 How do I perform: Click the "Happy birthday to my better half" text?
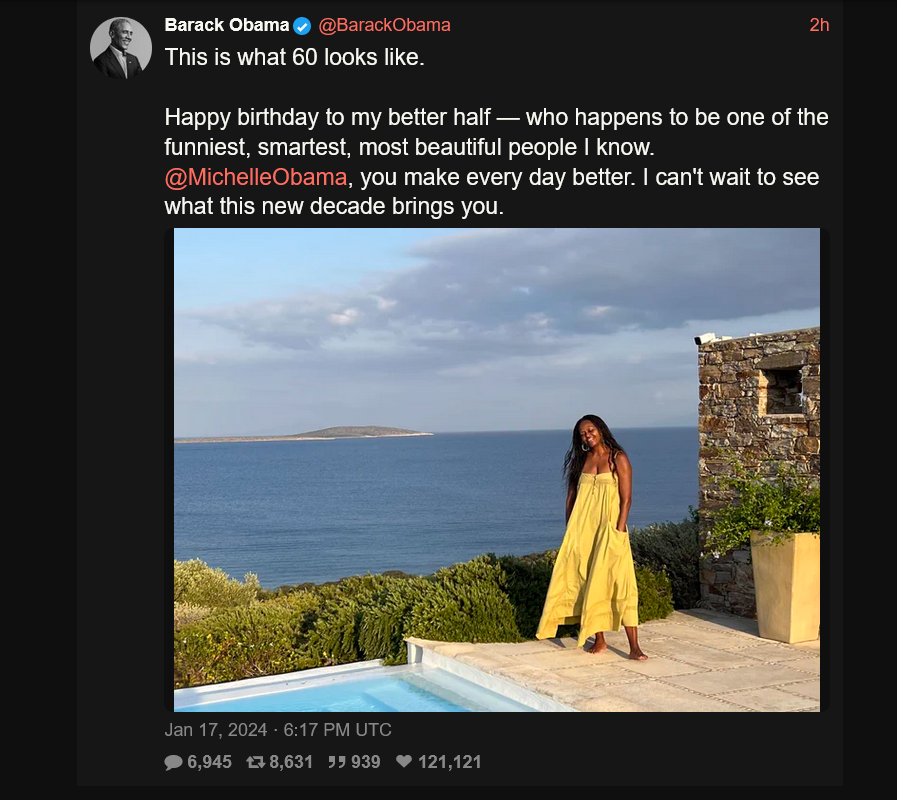click(x=328, y=117)
